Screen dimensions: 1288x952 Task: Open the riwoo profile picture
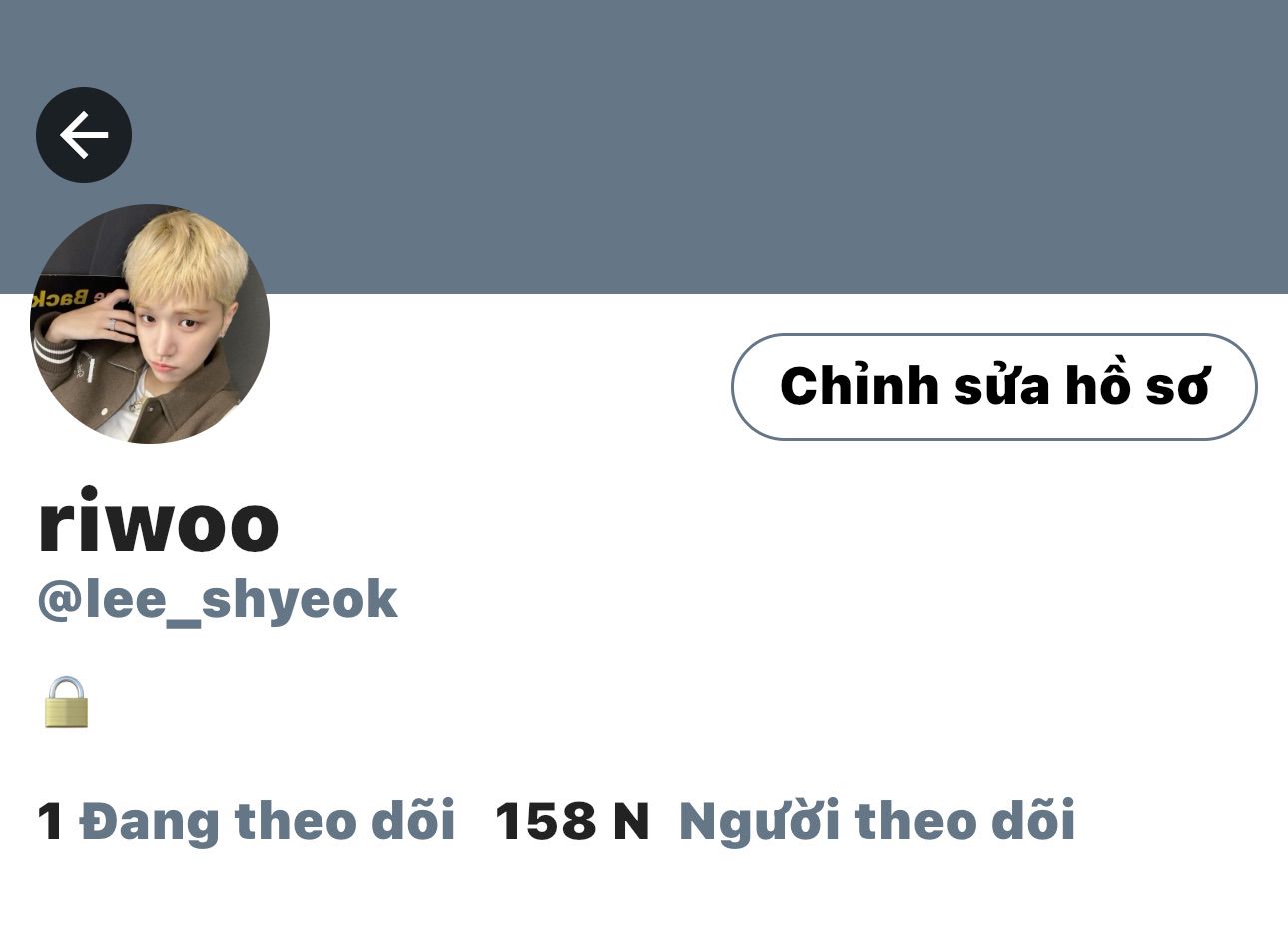(150, 324)
